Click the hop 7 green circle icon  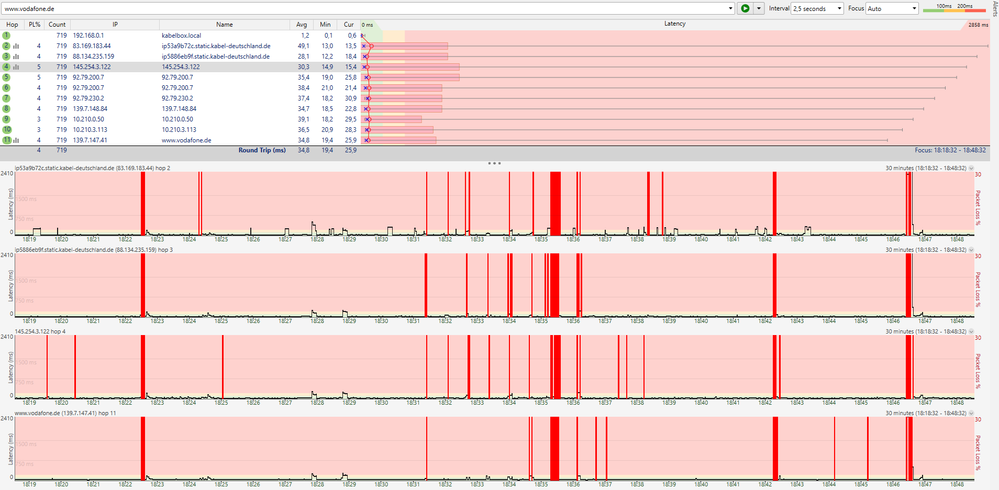6,98
